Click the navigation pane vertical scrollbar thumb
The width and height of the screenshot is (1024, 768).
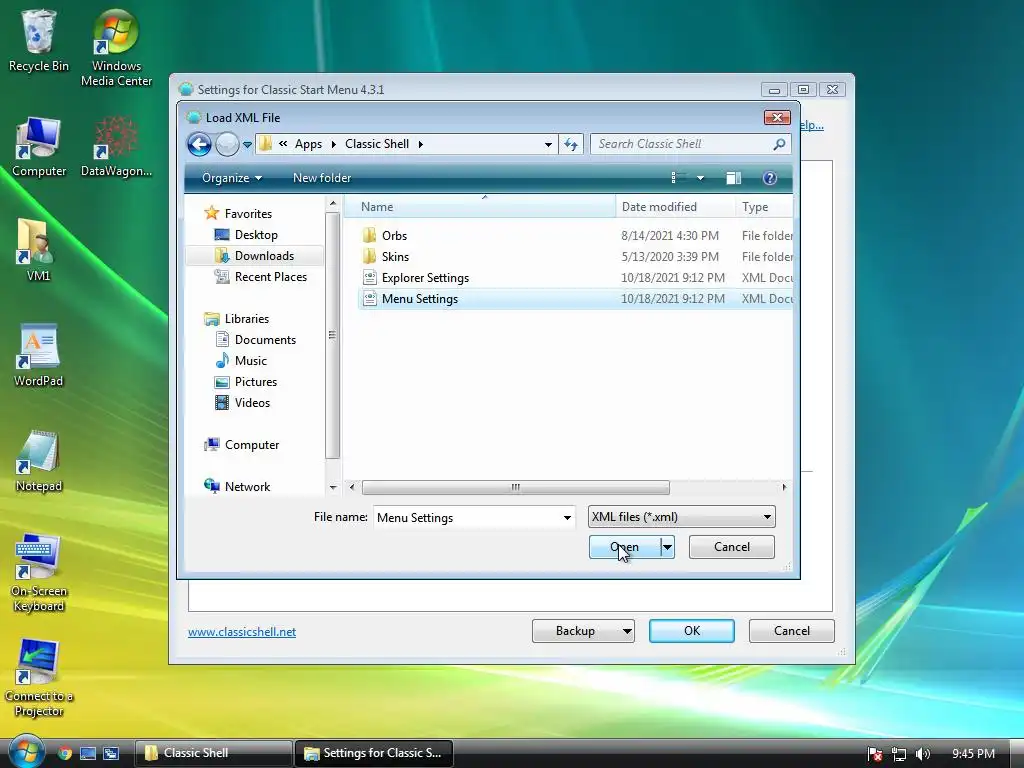pos(332,335)
